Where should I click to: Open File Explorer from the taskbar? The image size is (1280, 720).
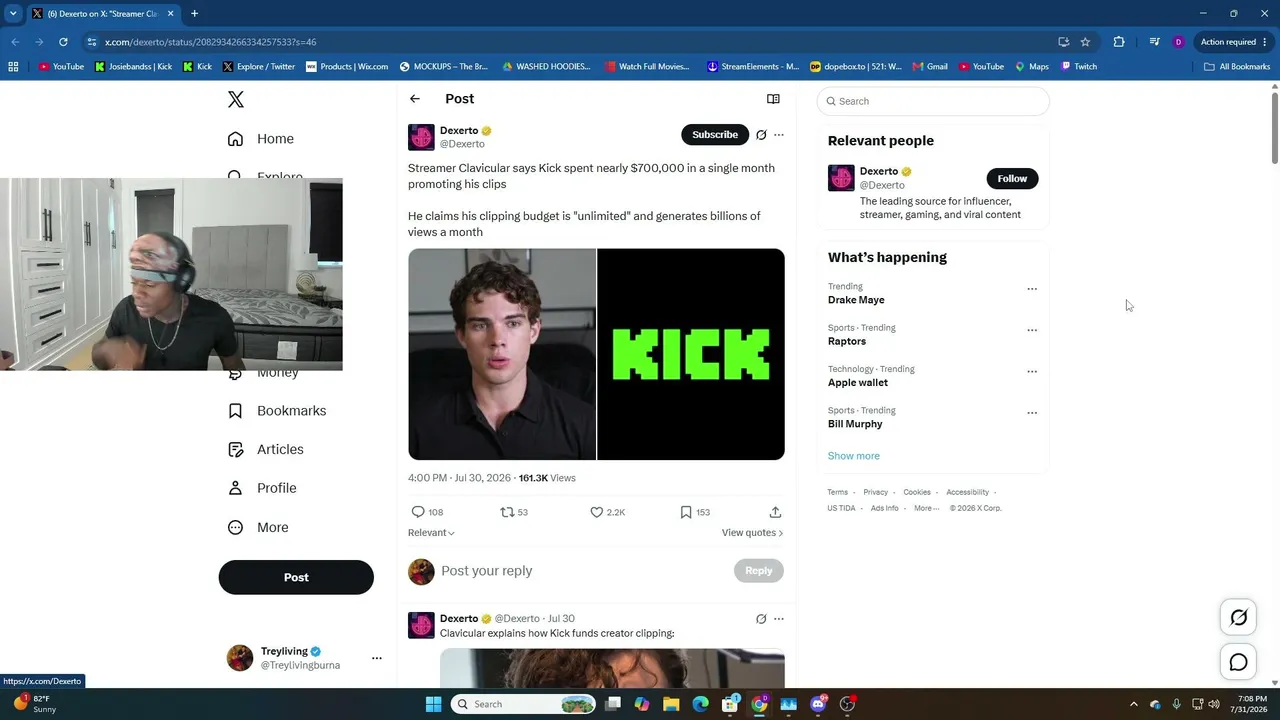click(x=671, y=704)
